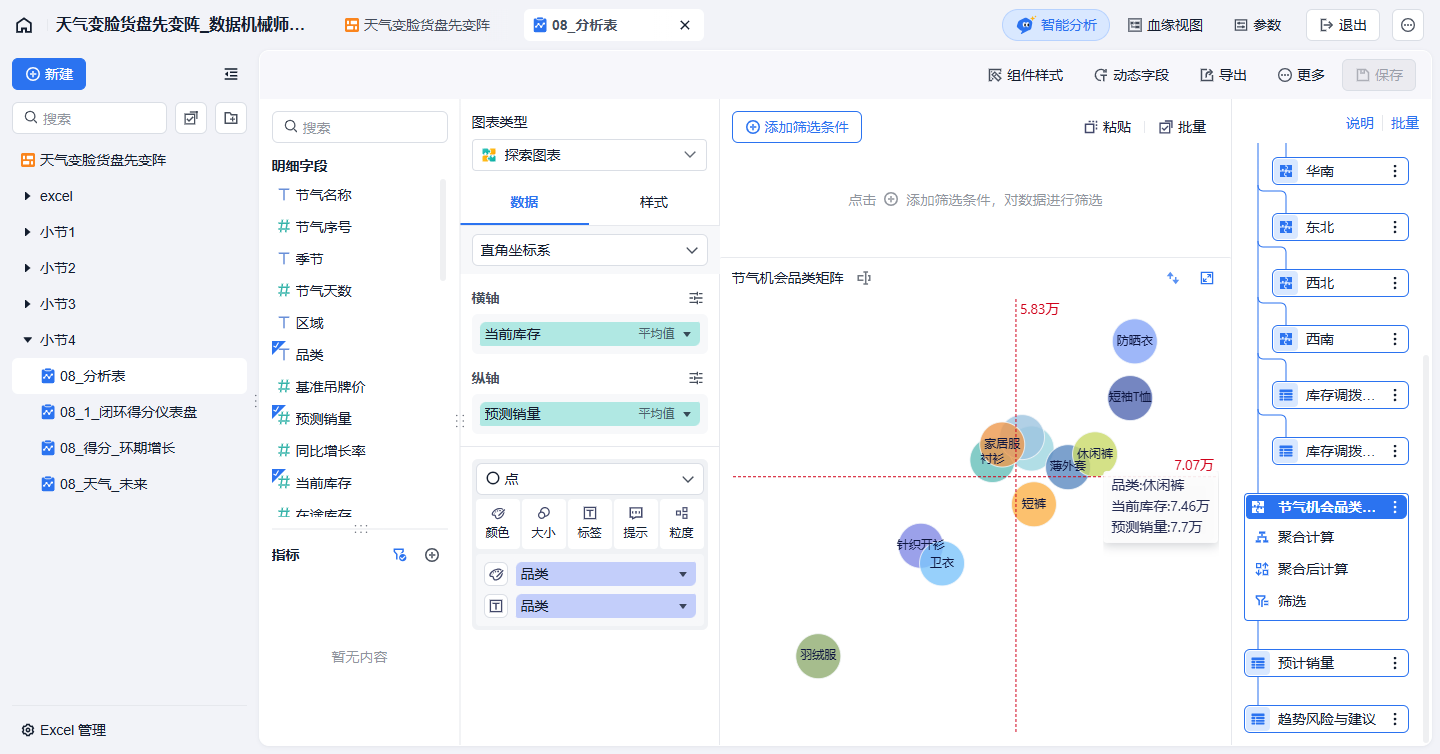This screenshot has height=754, width=1440.
Task: Click the Tooltip mark icon
Action: [636, 524]
